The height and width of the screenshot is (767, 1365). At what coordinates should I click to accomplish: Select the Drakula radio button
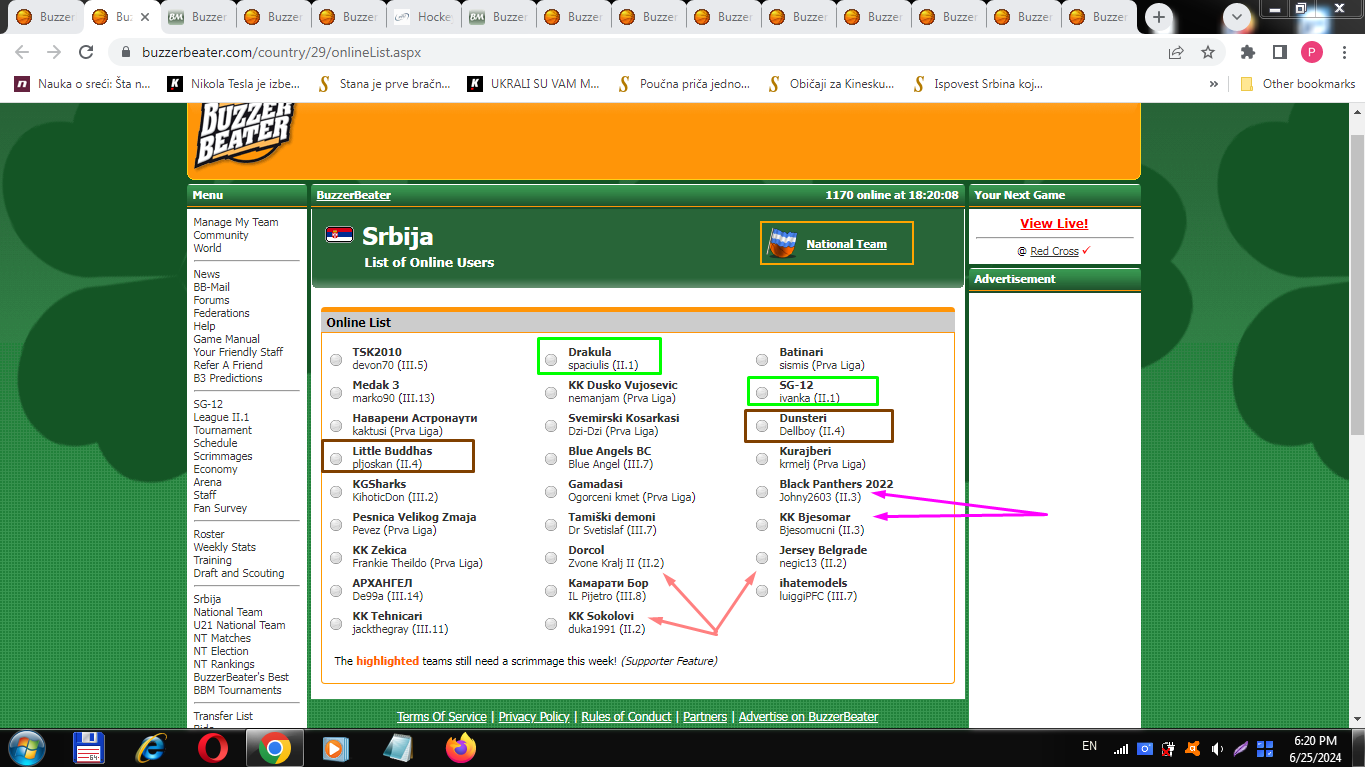tap(551, 359)
